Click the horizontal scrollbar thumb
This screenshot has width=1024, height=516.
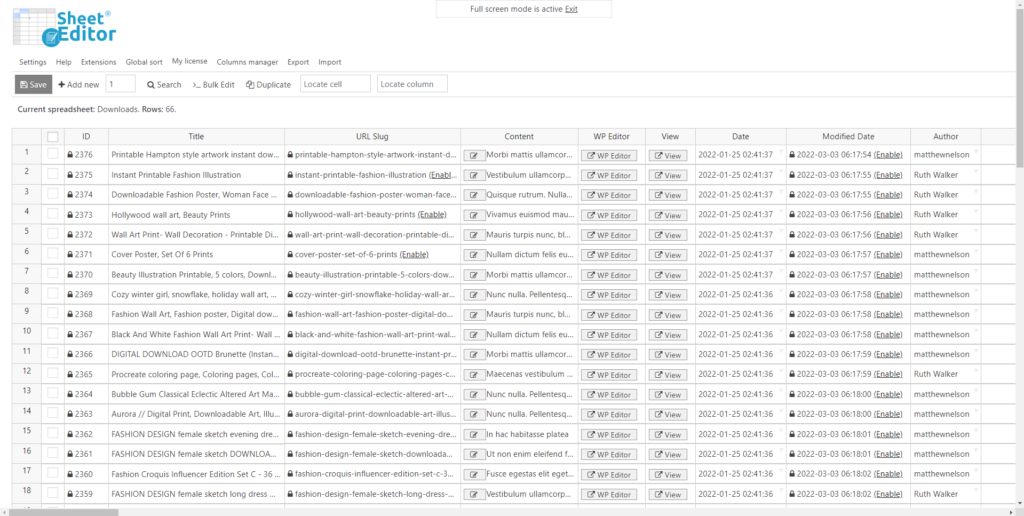click(x=64, y=512)
